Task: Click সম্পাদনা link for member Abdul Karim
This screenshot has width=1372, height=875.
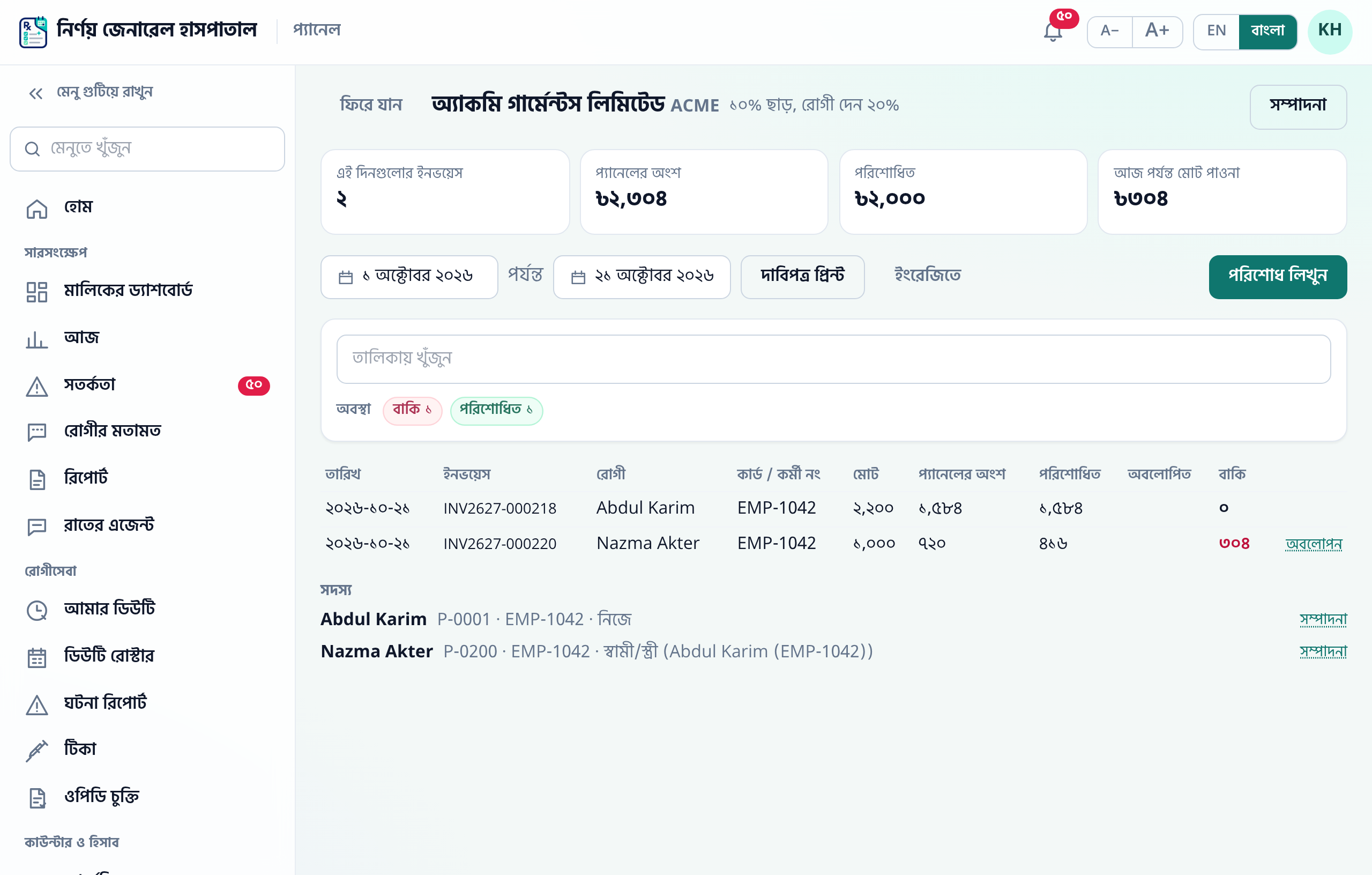Action: pos(1323,620)
